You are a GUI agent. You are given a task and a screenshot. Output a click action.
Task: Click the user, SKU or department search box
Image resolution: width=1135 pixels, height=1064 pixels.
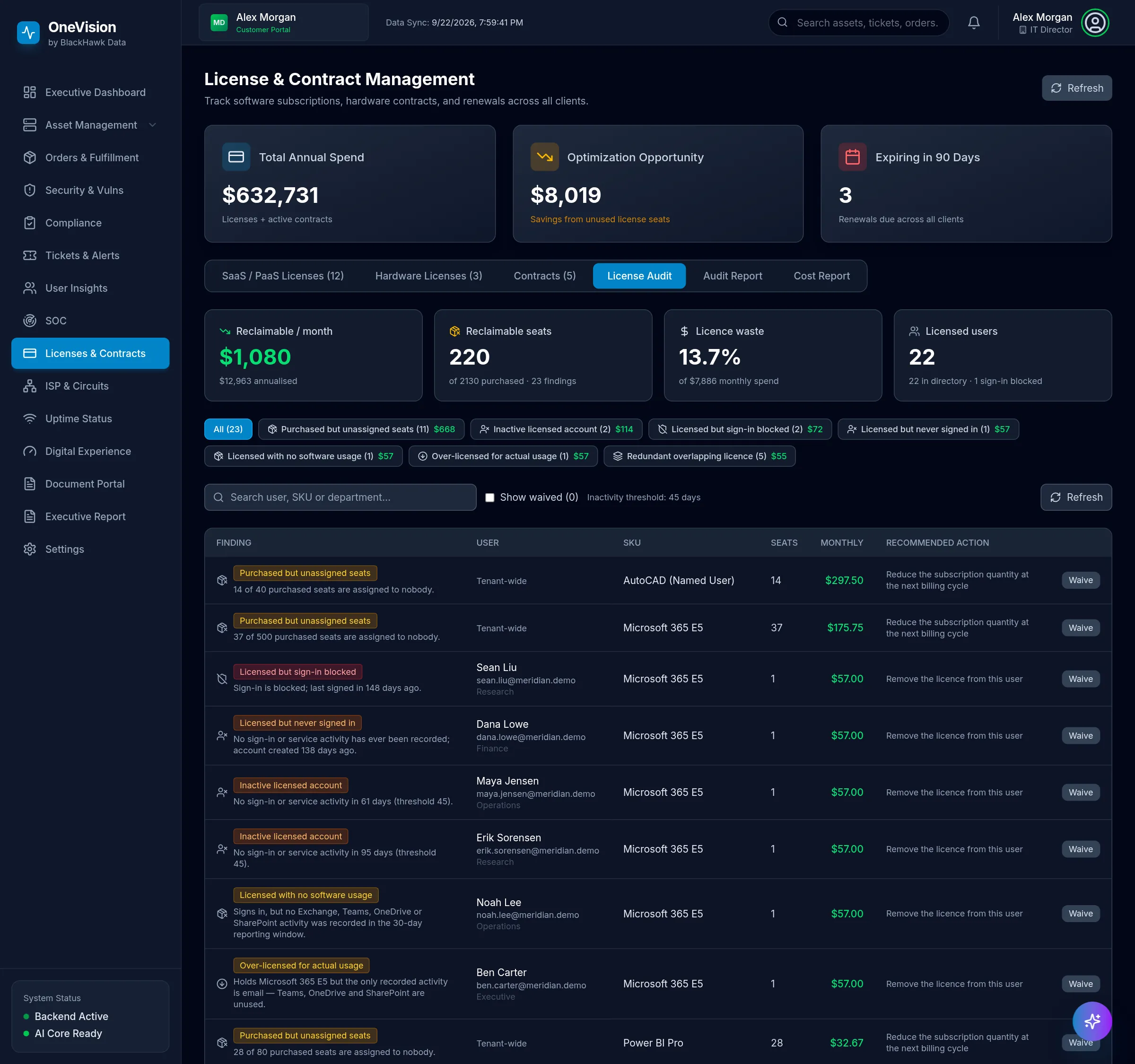(340, 497)
